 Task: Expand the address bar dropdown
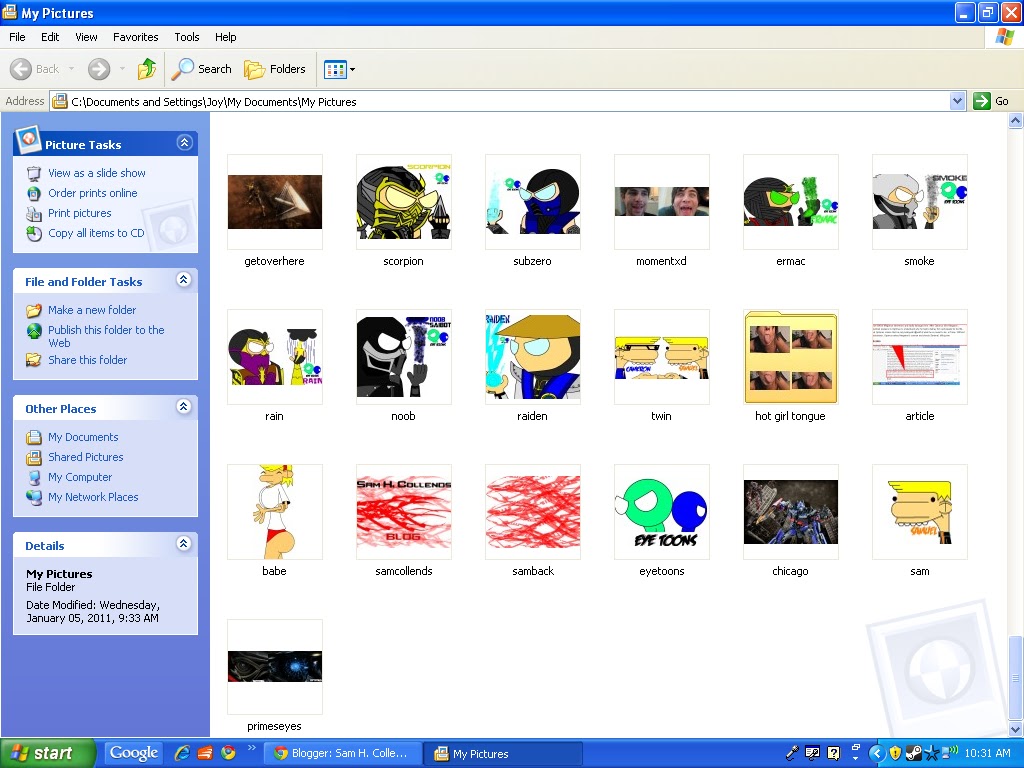point(957,101)
